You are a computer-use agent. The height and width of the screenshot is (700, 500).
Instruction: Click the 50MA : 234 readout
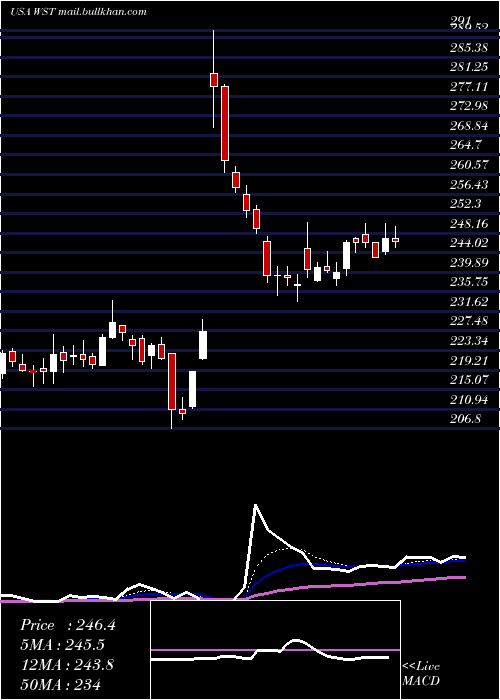coord(60,684)
